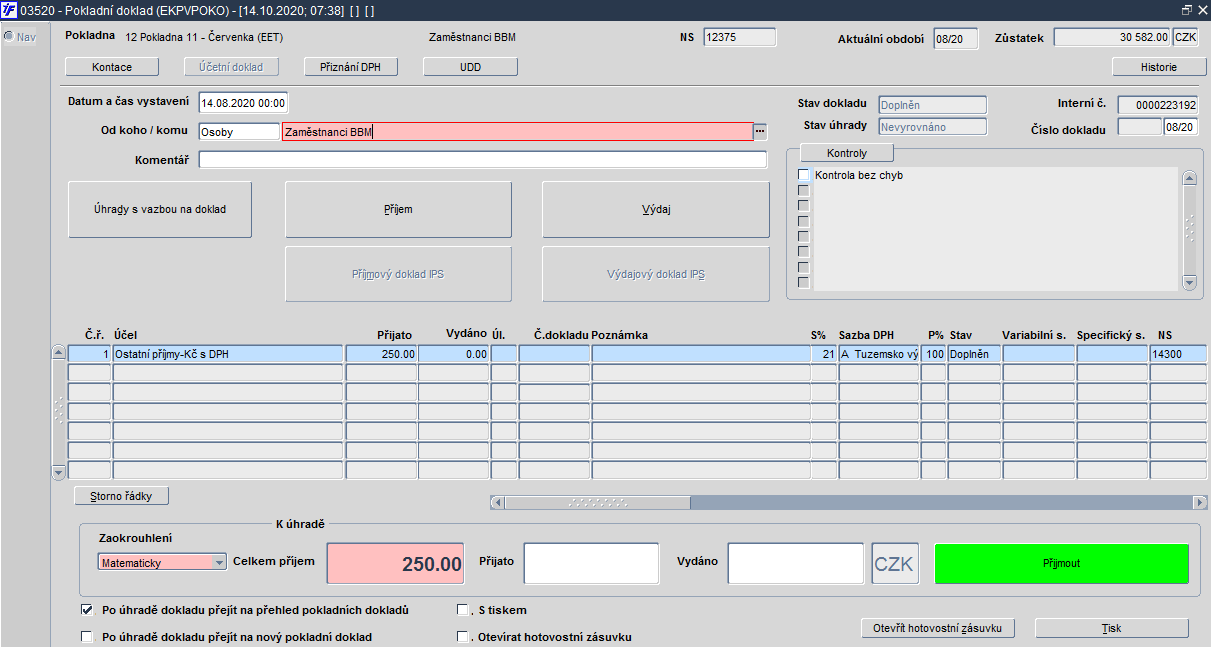
Task: Click the horizontal scrollbar left arrow
Action: click(x=497, y=502)
